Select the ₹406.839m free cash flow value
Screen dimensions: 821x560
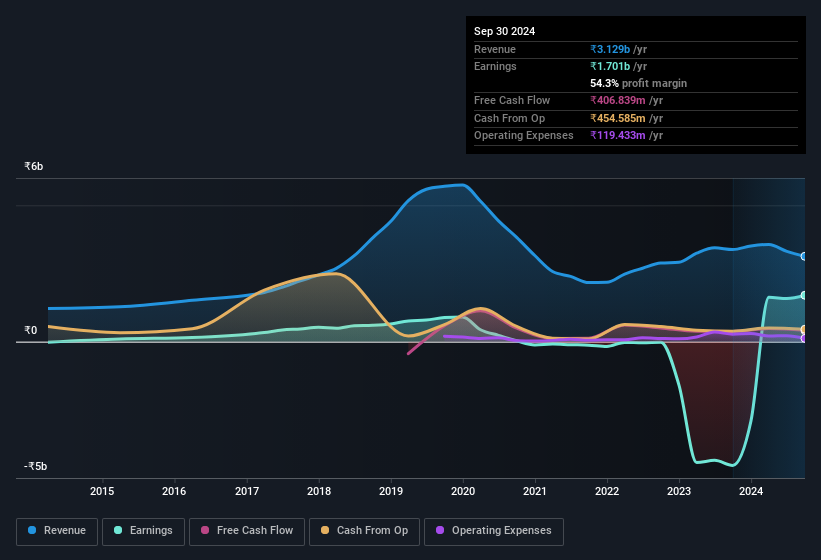tap(618, 100)
